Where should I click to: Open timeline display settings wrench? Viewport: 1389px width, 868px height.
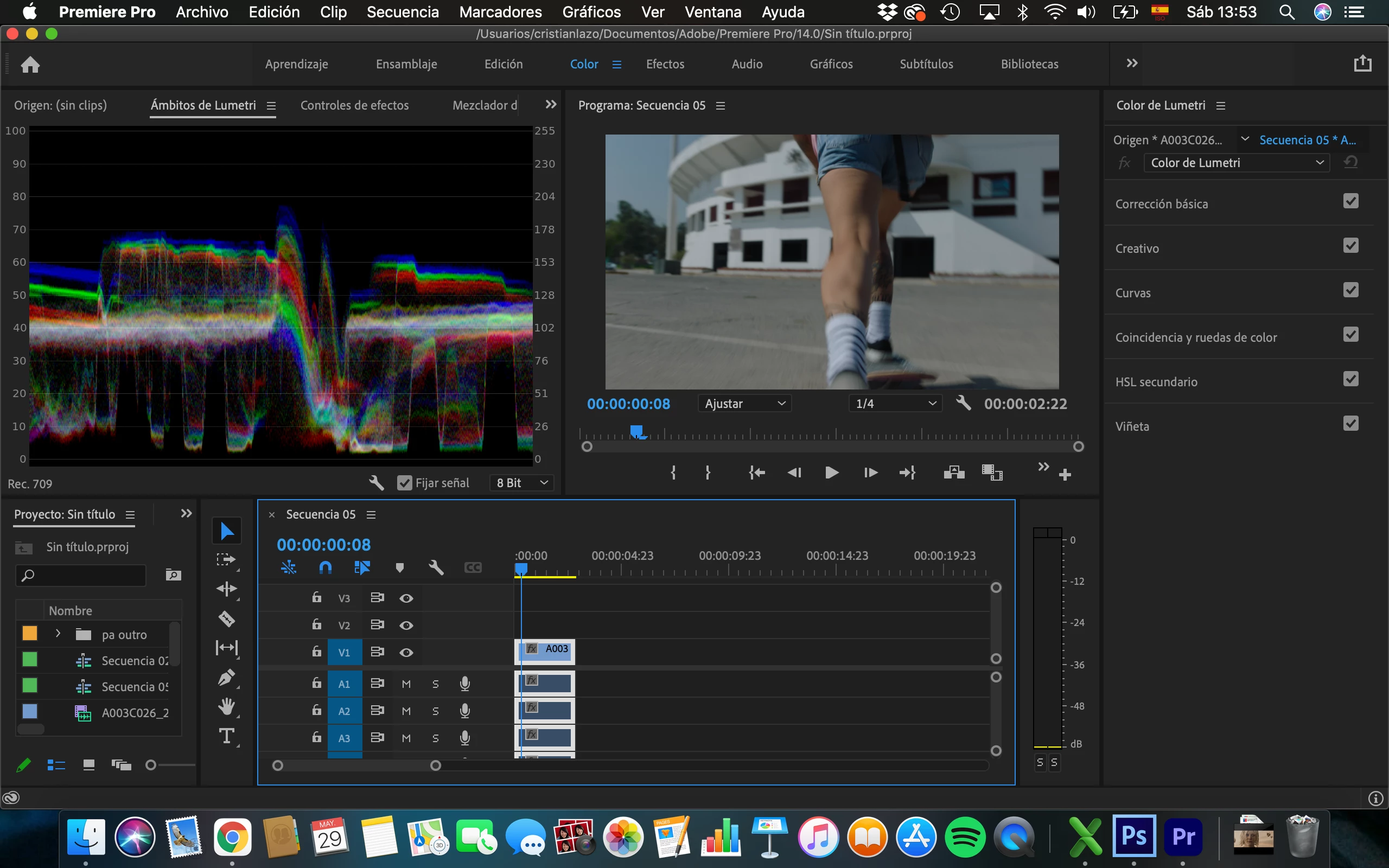pos(436,568)
